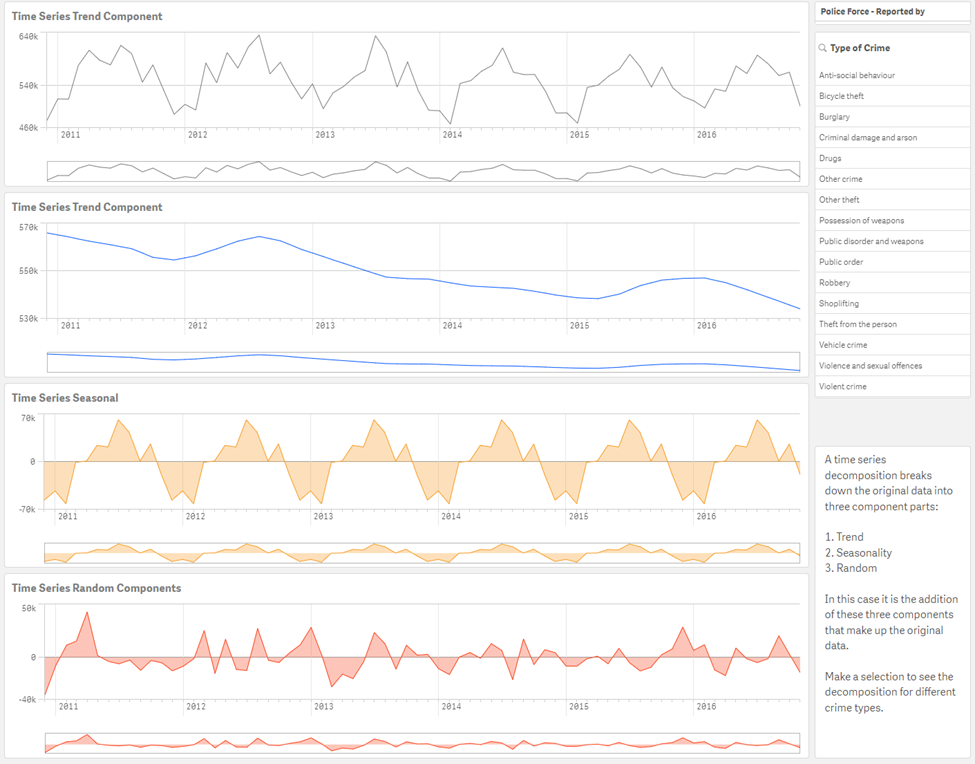975x764 pixels.
Task: Select Anti-social behaviour crime type
Action: (x=892, y=75)
